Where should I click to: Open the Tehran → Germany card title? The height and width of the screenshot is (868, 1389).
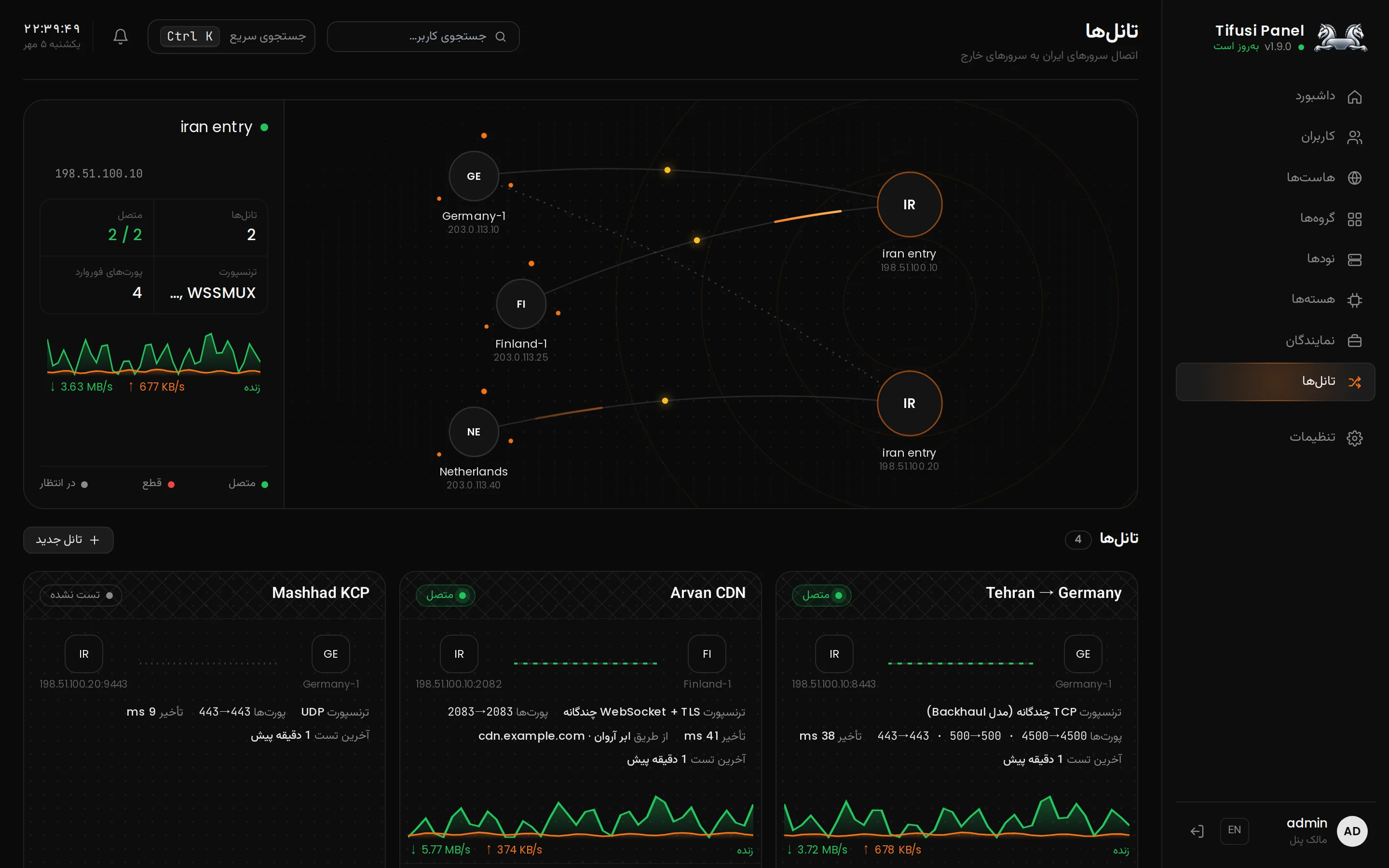(1053, 593)
